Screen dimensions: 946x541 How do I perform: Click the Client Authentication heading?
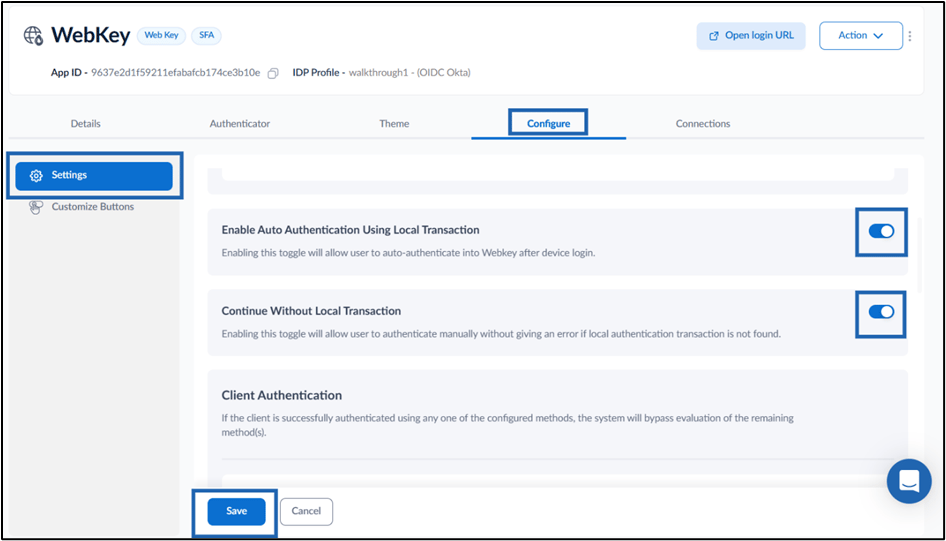(x=282, y=396)
